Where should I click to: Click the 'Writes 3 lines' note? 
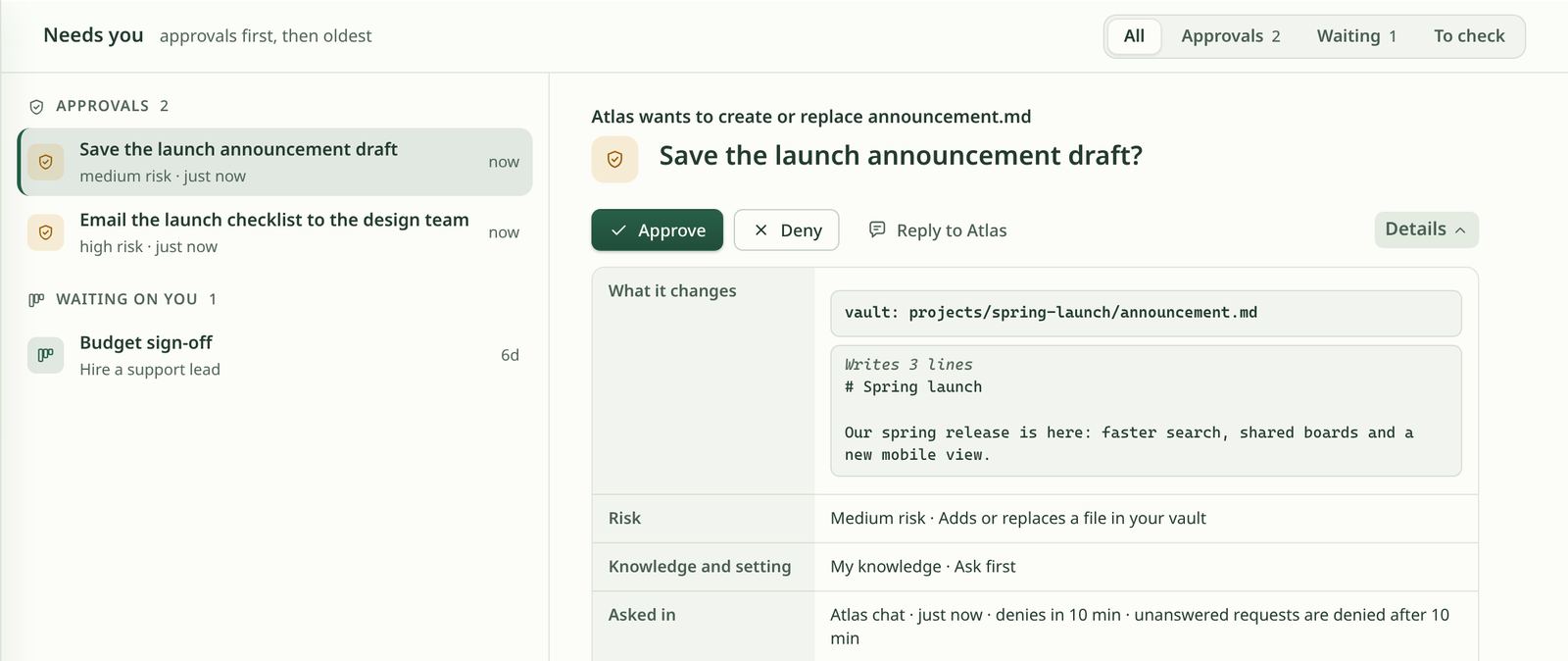coord(908,365)
